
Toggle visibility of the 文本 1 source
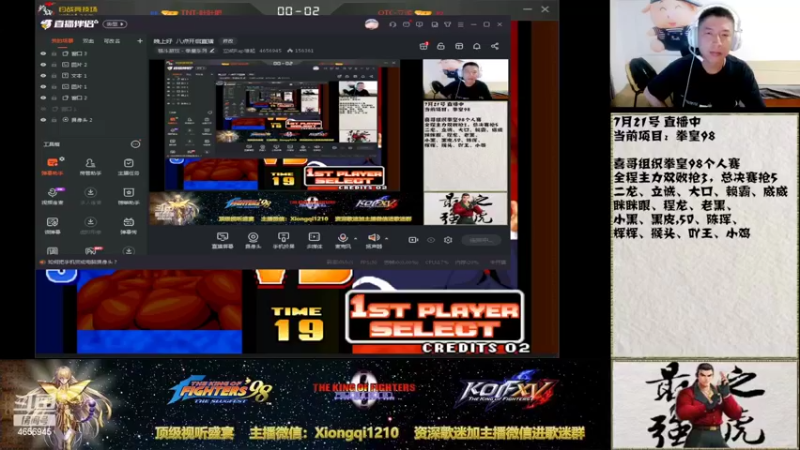tap(43, 76)
